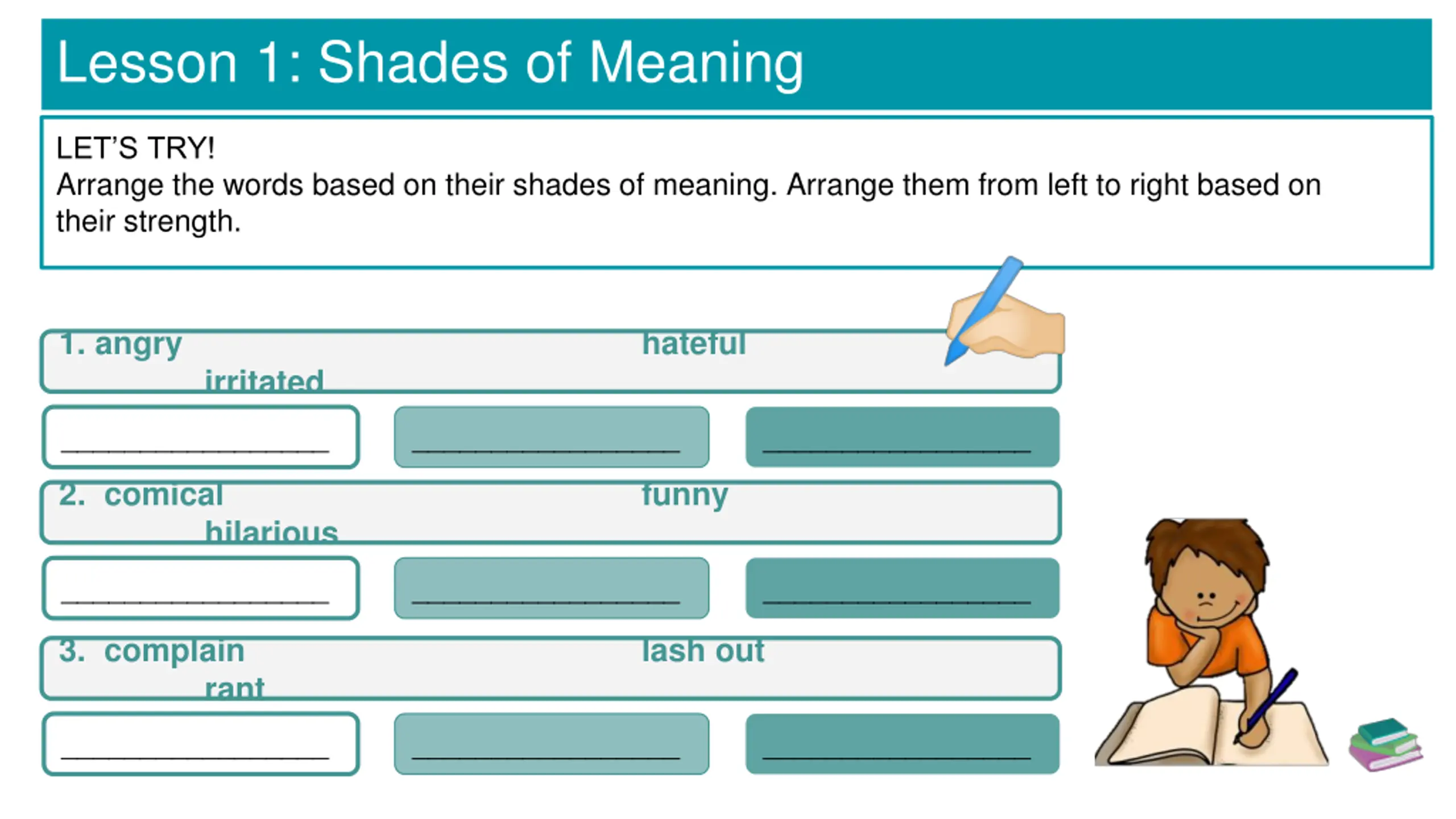The height and width of the screenshot is (819, 1456).
Task: Click the word 'funny'
Action: [x=685, y=495]
